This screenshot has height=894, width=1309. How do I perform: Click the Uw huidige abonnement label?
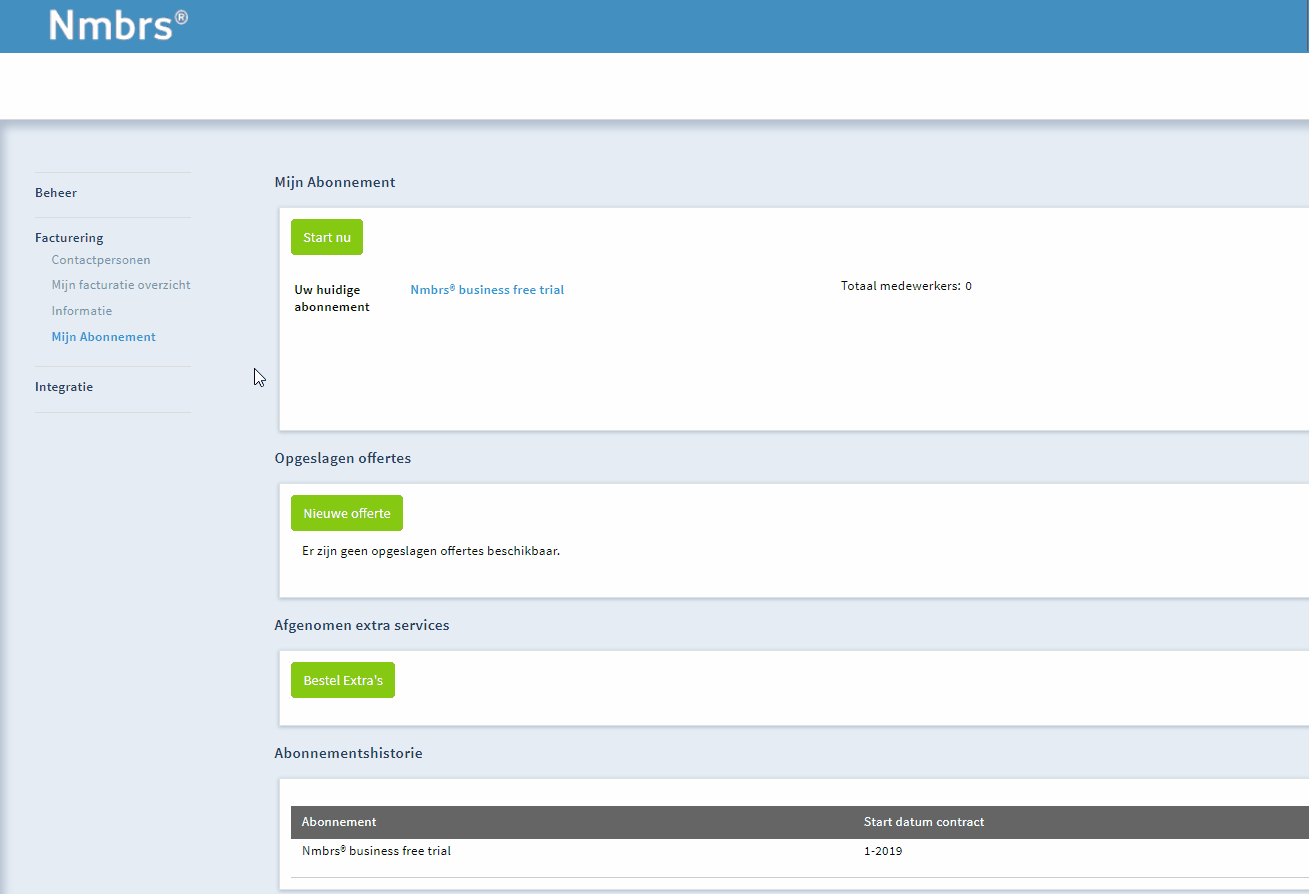[332, 298]
